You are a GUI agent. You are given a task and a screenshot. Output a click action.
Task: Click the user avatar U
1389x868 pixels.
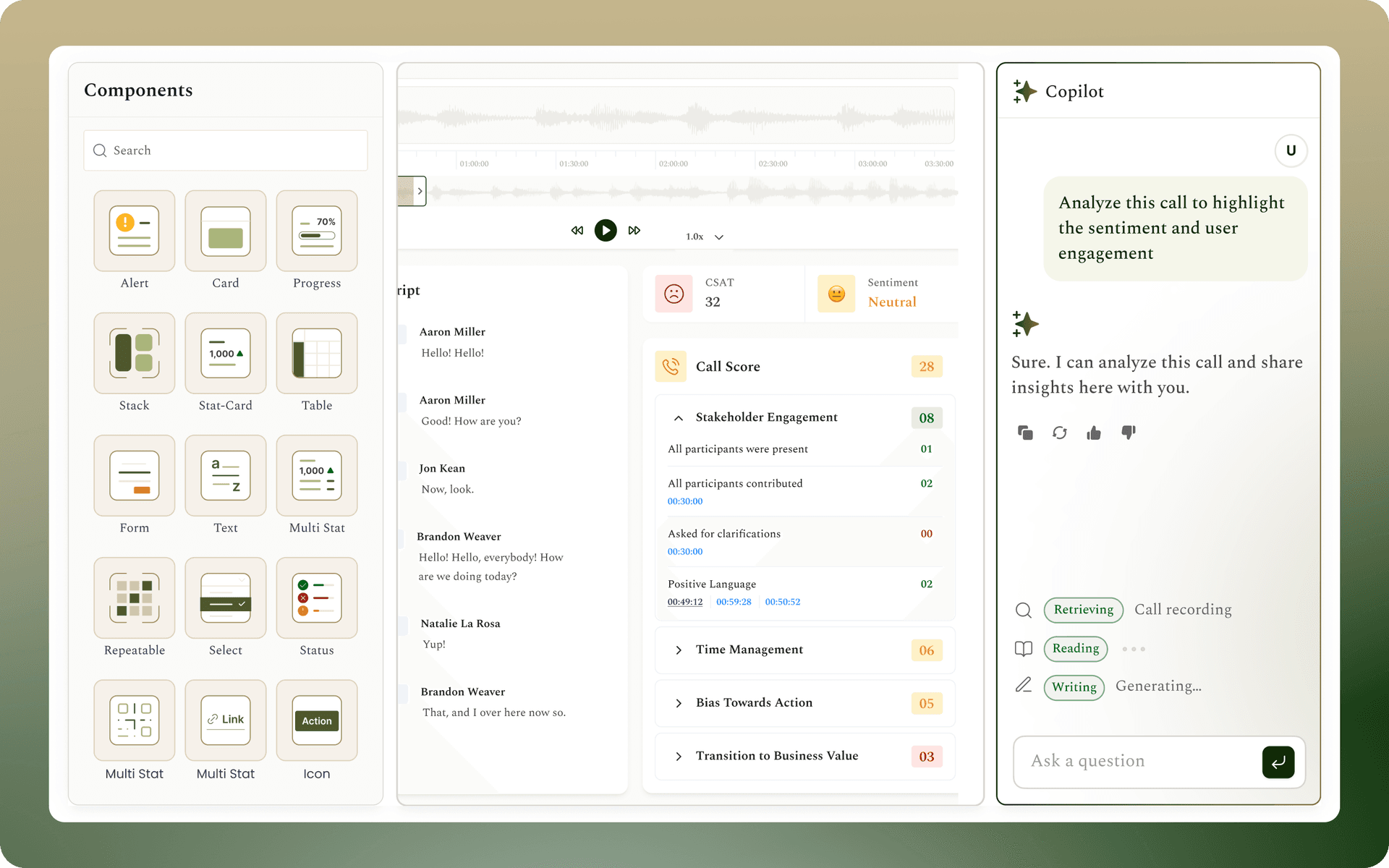click(1291, 150)
